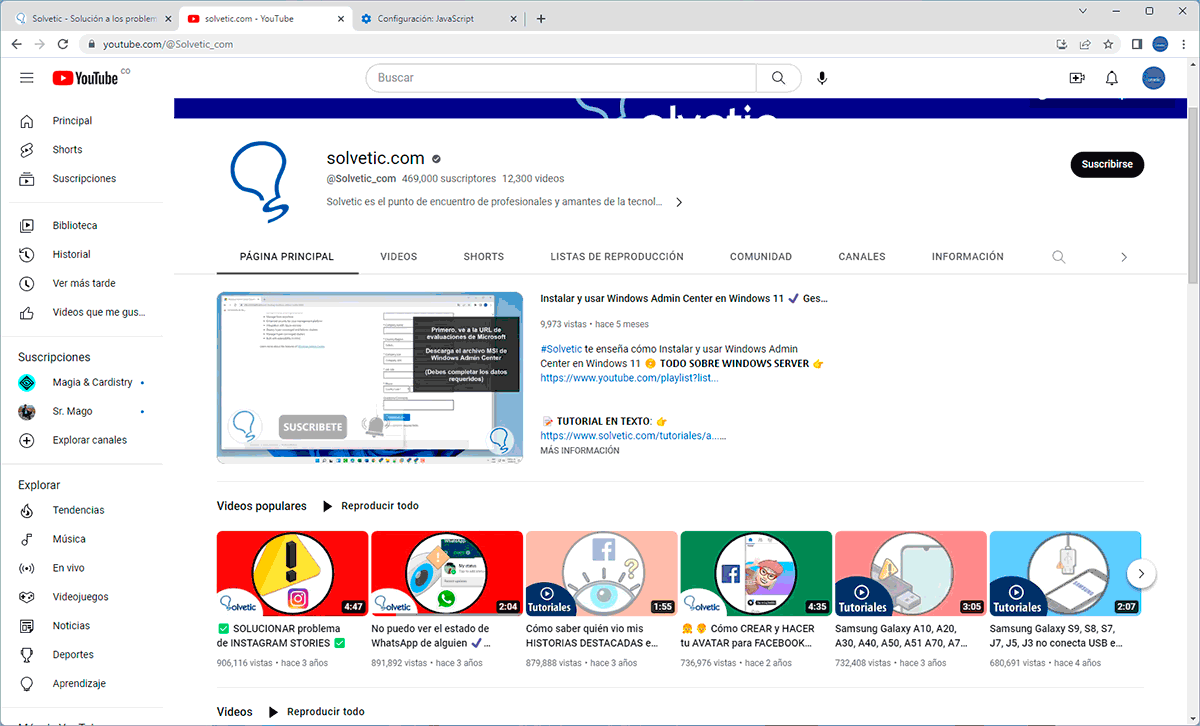1200x726 pixels.
Task: Expand MÁS INFORMACIÓN on featured video
Action: [580, 451]
